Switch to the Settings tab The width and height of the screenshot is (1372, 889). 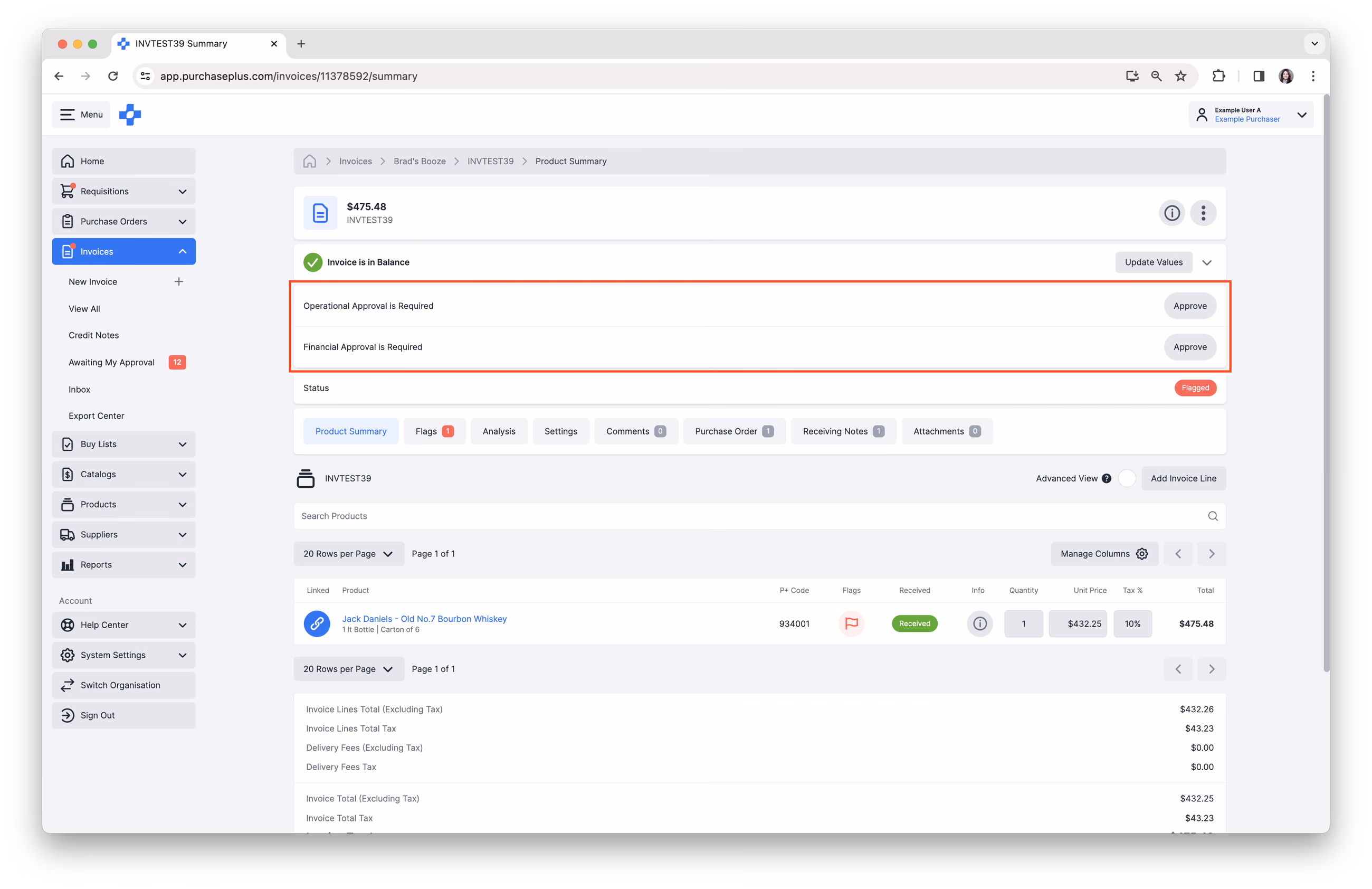click(x=561, y=432)
